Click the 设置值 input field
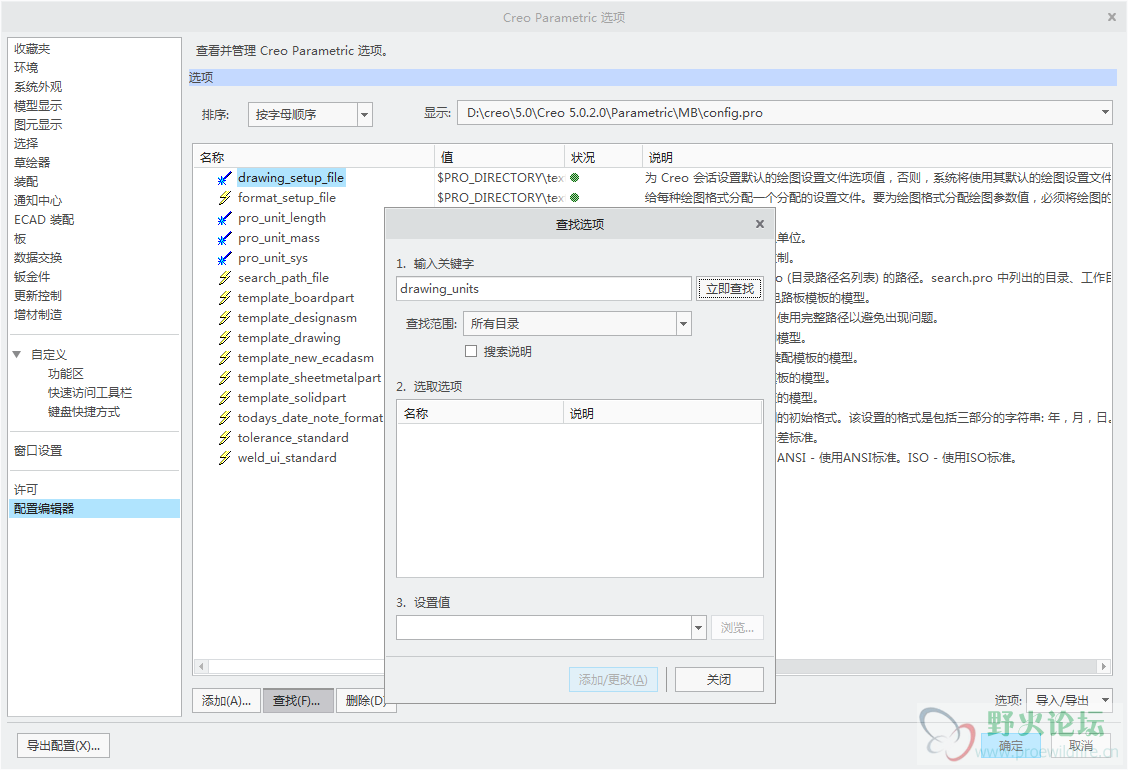1128x770 pixels. (x=544, y=628)
